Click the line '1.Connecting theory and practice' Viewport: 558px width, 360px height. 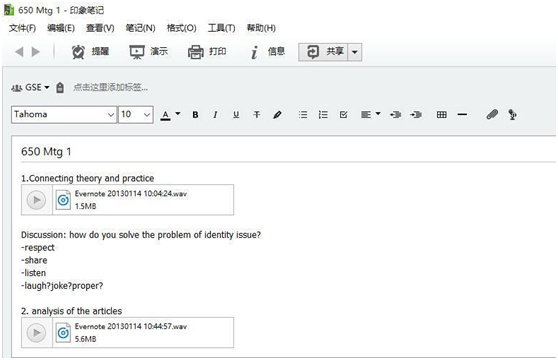coord(88,178)
